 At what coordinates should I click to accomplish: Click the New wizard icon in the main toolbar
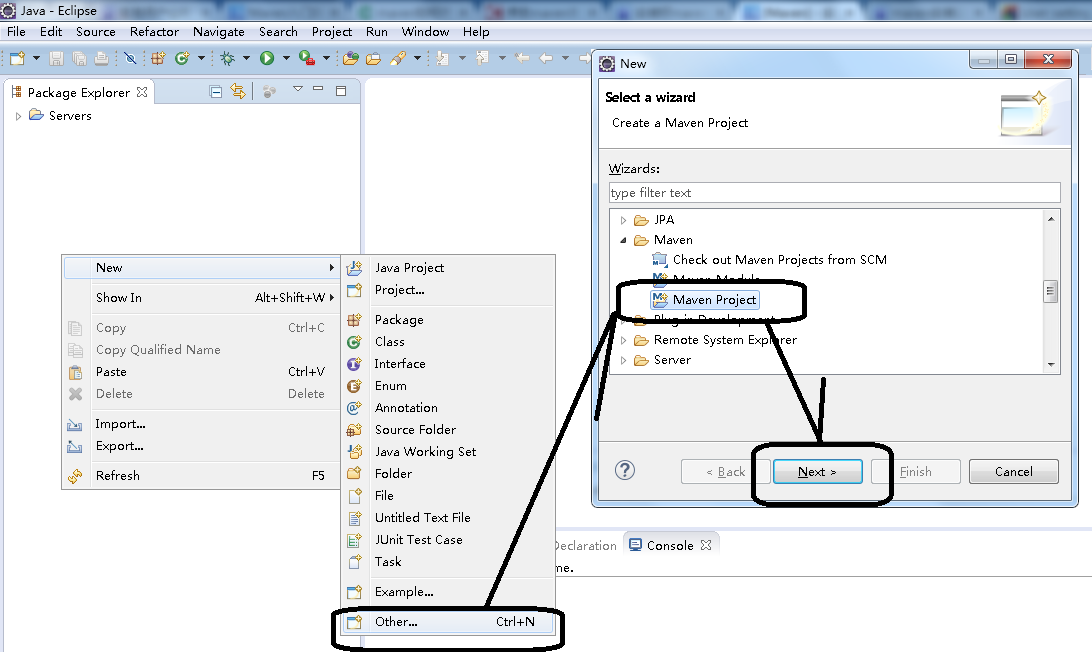(17, 59)
